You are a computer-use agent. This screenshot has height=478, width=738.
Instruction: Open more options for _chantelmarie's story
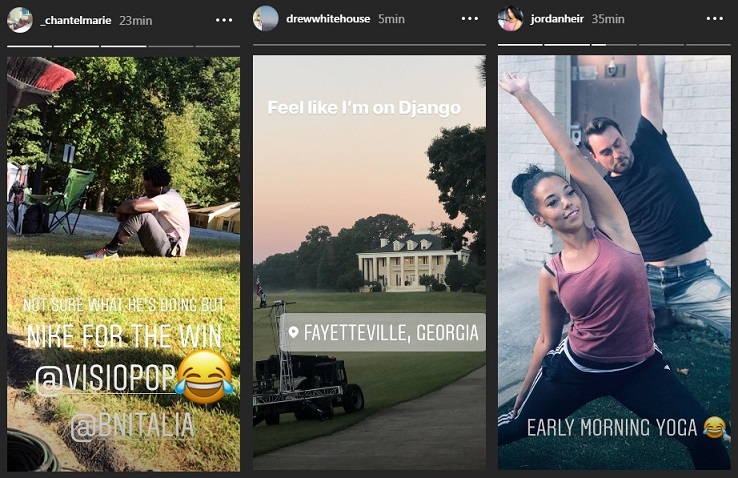tap(224, 20)
